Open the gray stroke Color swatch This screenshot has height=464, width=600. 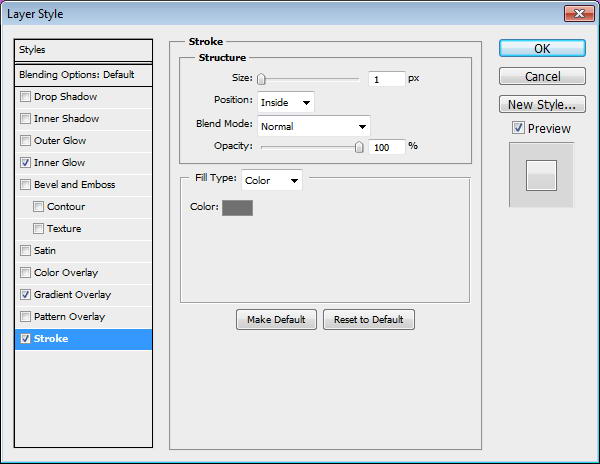[237, 208]
